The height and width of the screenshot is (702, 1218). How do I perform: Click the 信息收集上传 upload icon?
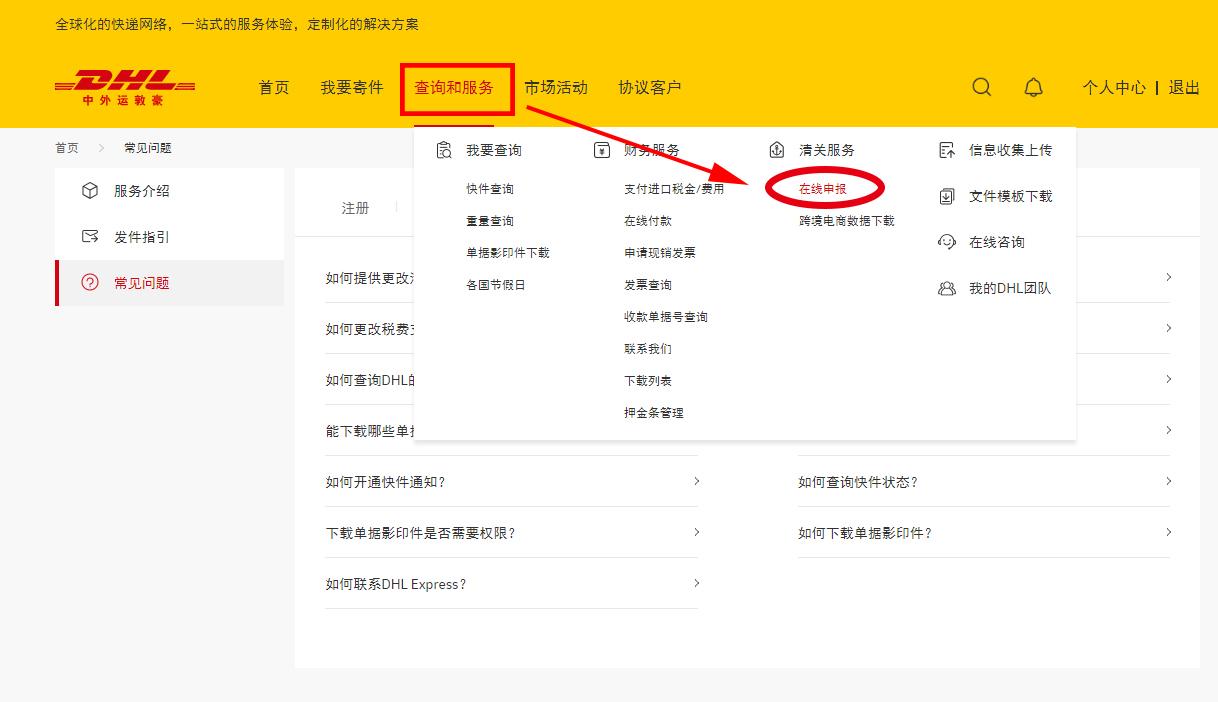948,149
